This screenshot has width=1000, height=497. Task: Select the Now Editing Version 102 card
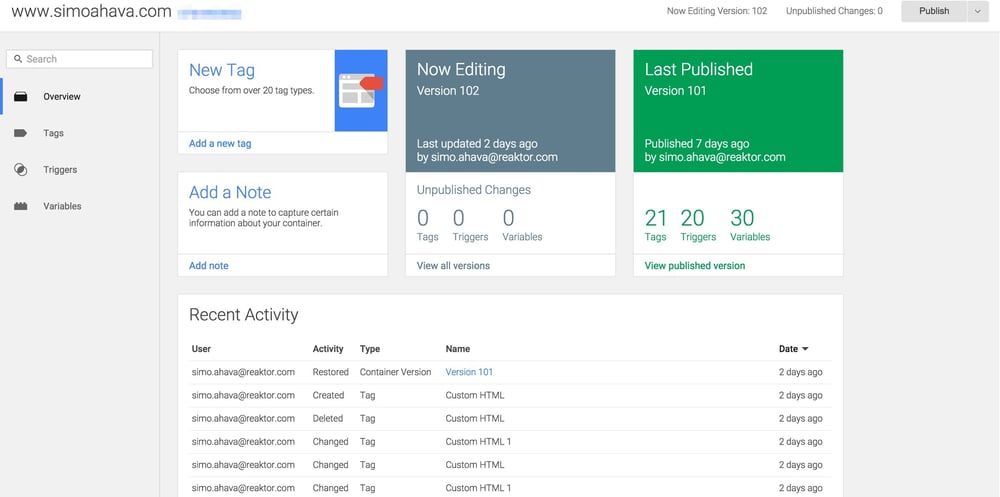(510, 111)
